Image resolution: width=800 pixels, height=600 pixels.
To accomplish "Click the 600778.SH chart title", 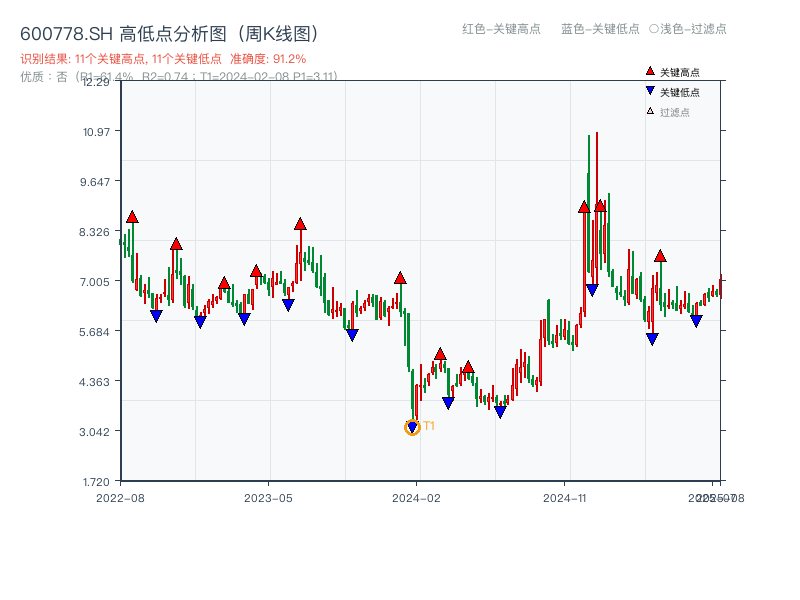I will pyautogui.click(x=169, y=34).
